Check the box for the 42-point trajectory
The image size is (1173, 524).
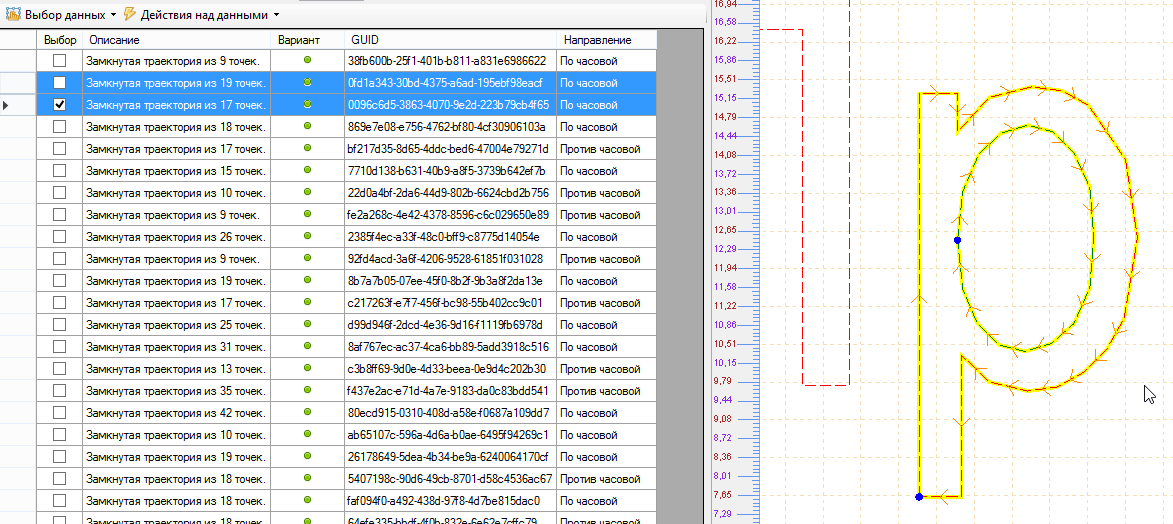(x=60, y=412)
